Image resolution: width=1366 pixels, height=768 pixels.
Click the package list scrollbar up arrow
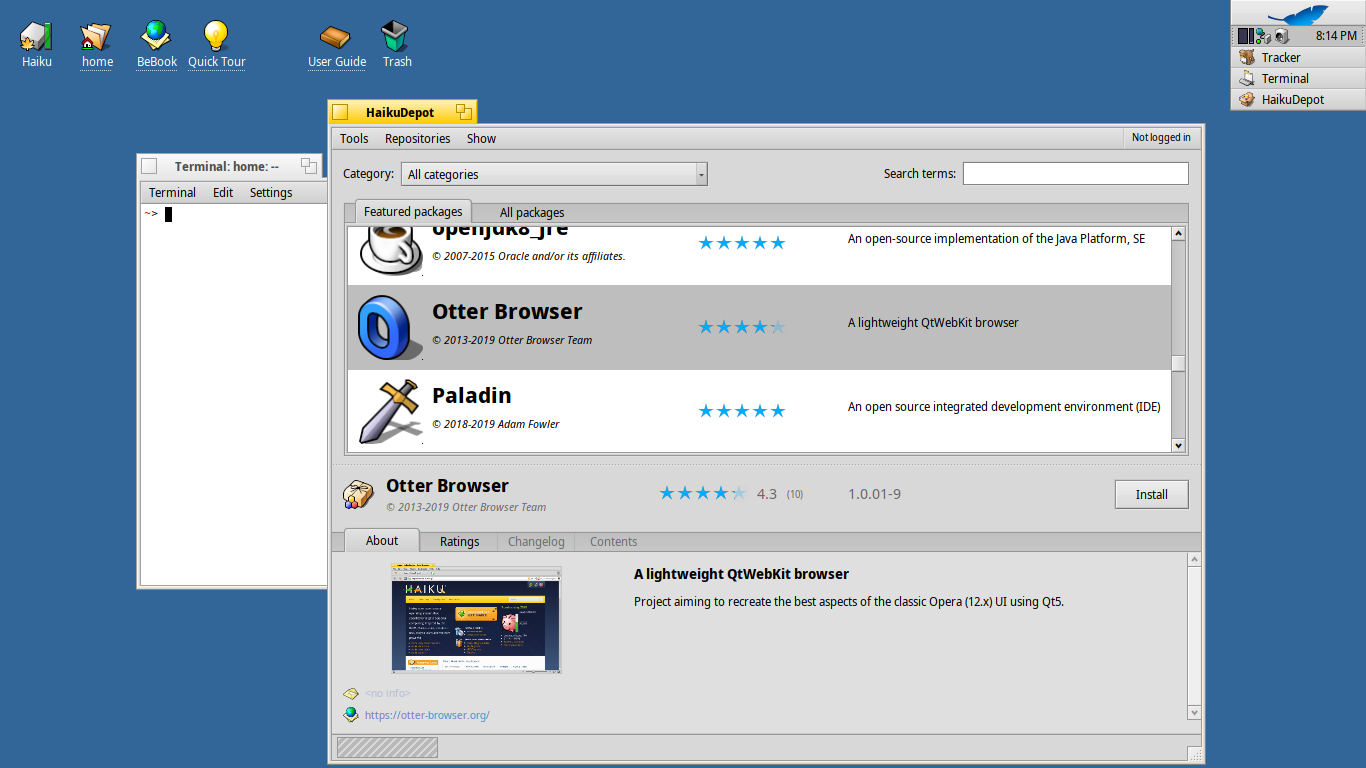(x=1178, y=234)
